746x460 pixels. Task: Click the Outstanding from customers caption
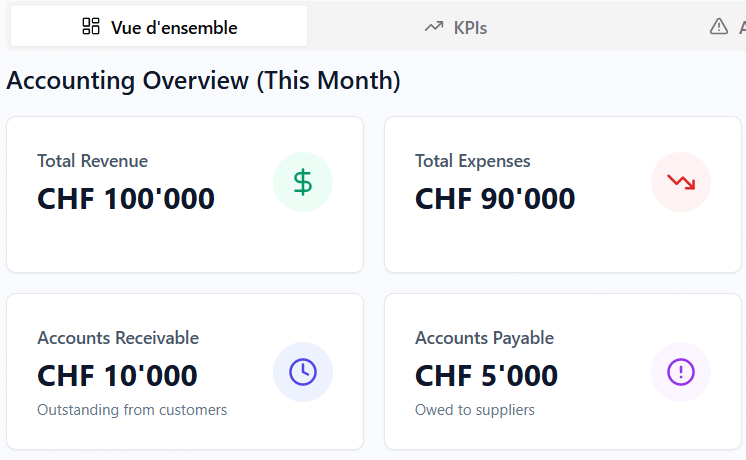132,410
